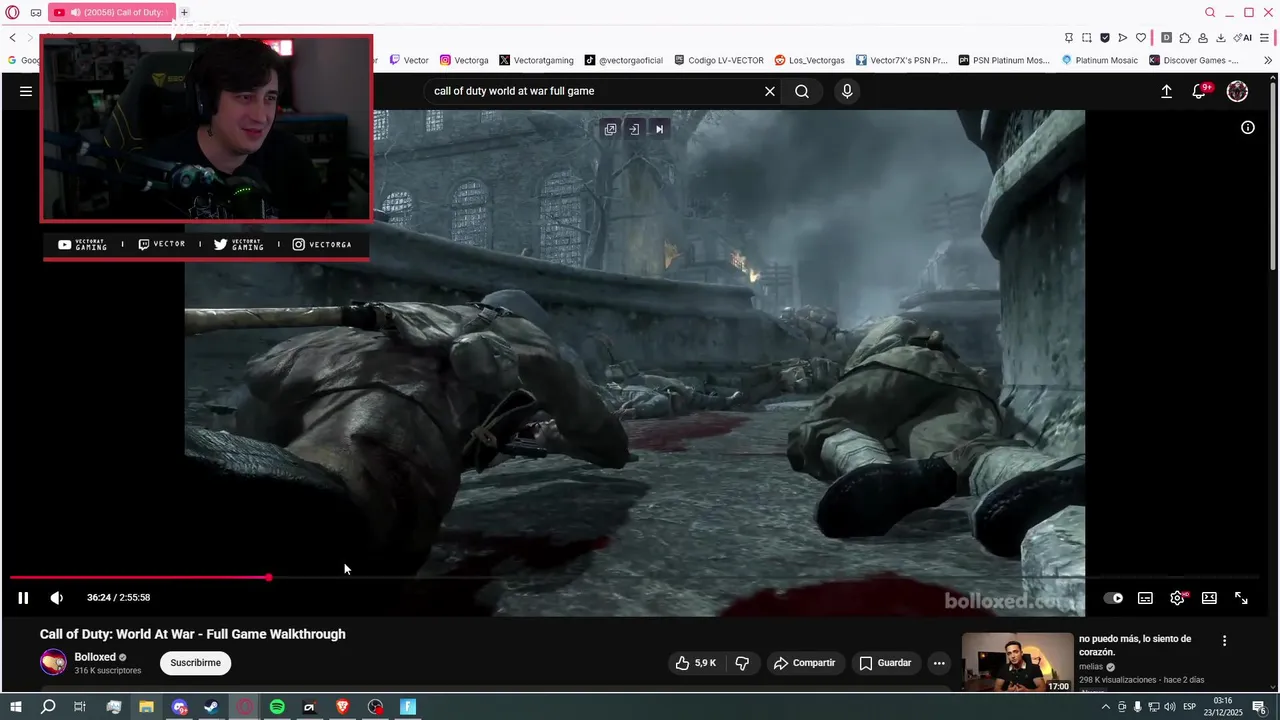The height and width of the screenshot is (720, 1280).
Task: Open the Opera ad blocker shield
Action: point(1104,38)
